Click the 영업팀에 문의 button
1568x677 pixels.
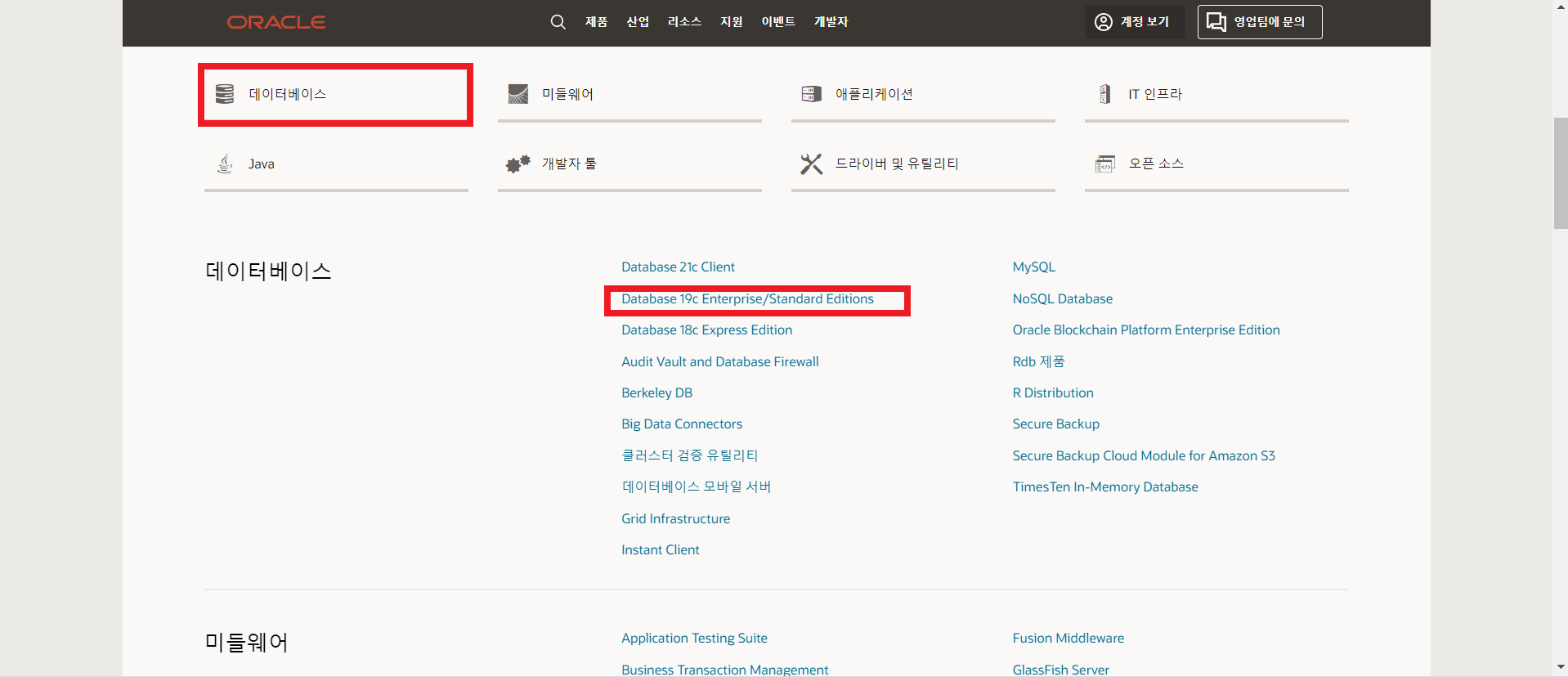coord(1260,22)
